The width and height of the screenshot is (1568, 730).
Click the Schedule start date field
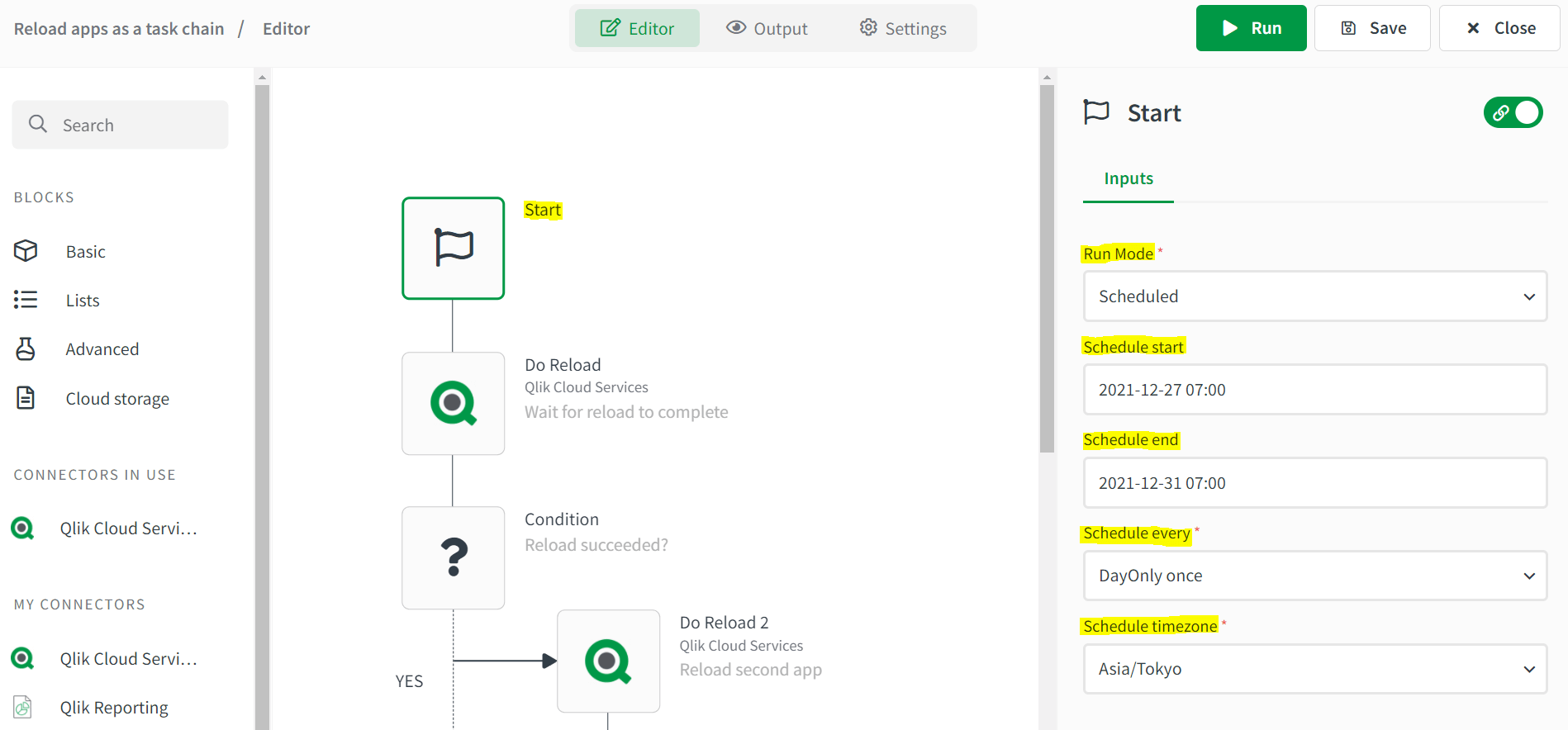[1314, 390]
